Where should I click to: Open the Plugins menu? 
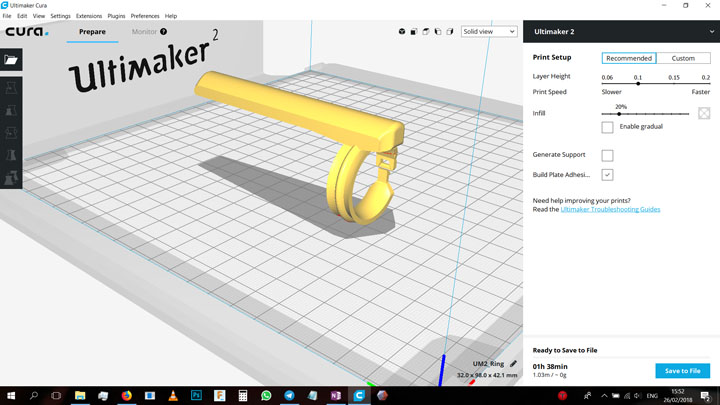pyautogui.click(x=116, y=16)
